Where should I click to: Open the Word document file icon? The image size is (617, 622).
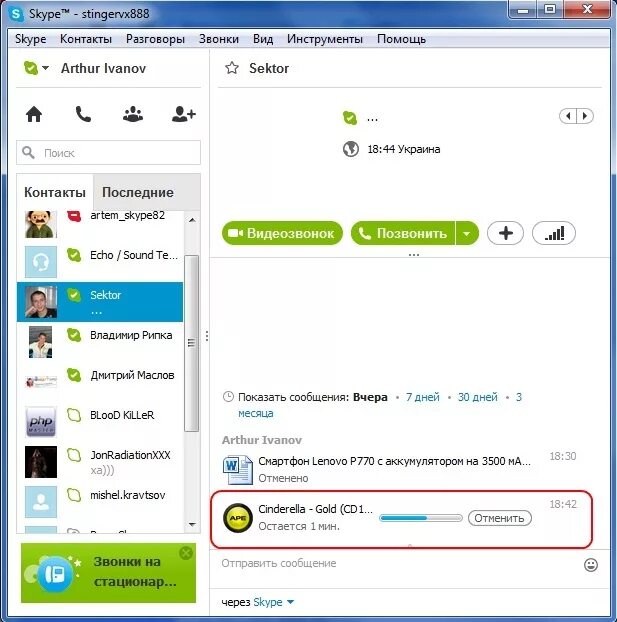point(237,470)
